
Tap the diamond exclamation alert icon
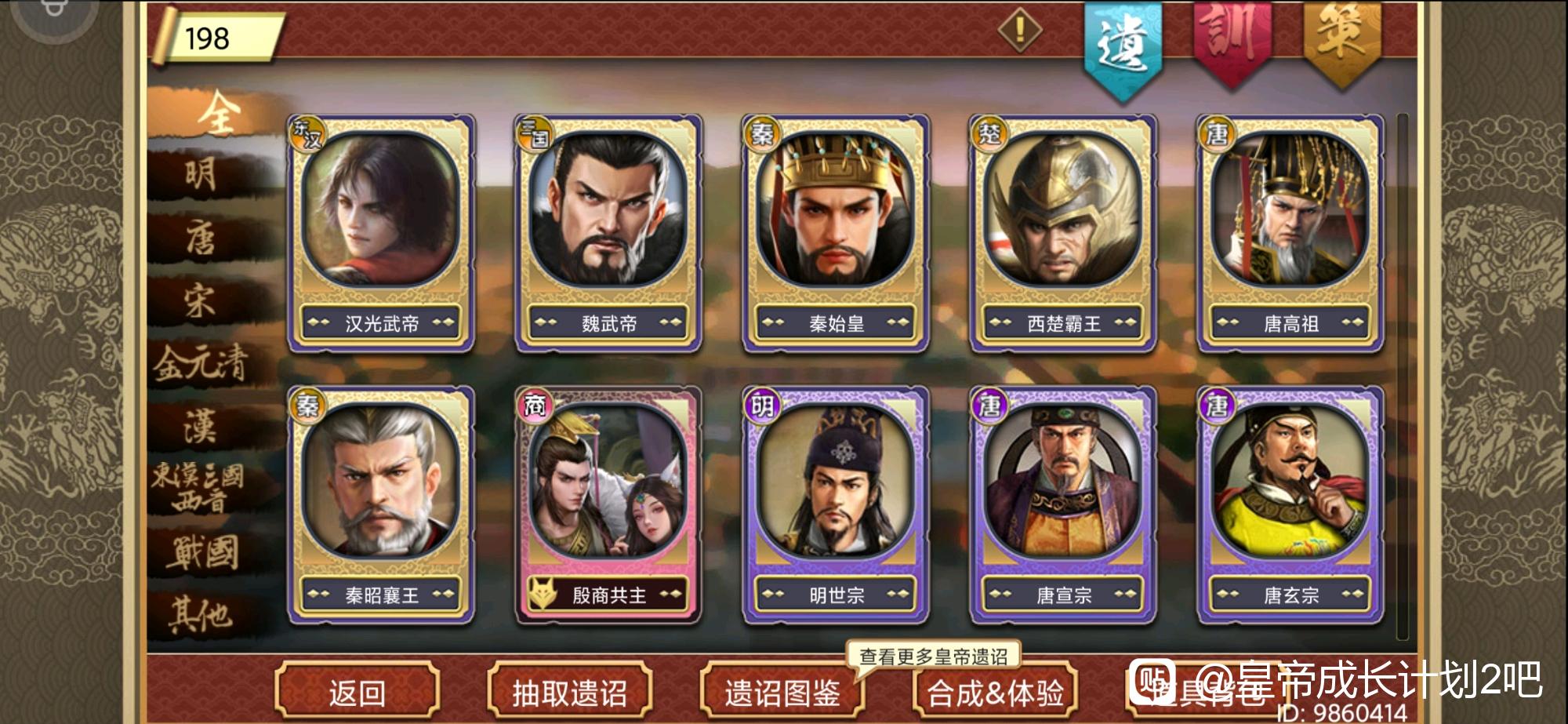pos(1019,30)
